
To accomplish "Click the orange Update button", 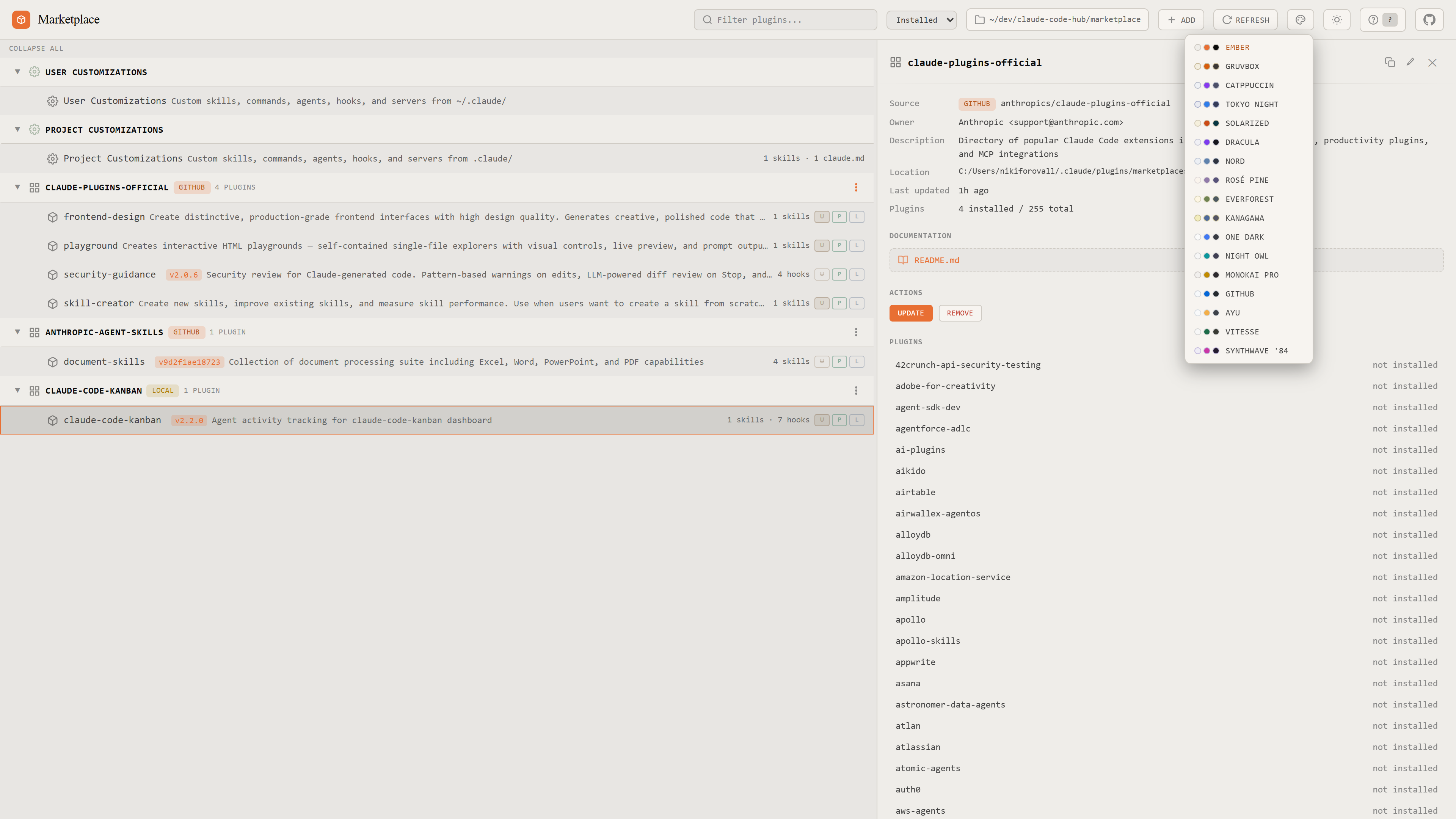I will coord(910,313).
